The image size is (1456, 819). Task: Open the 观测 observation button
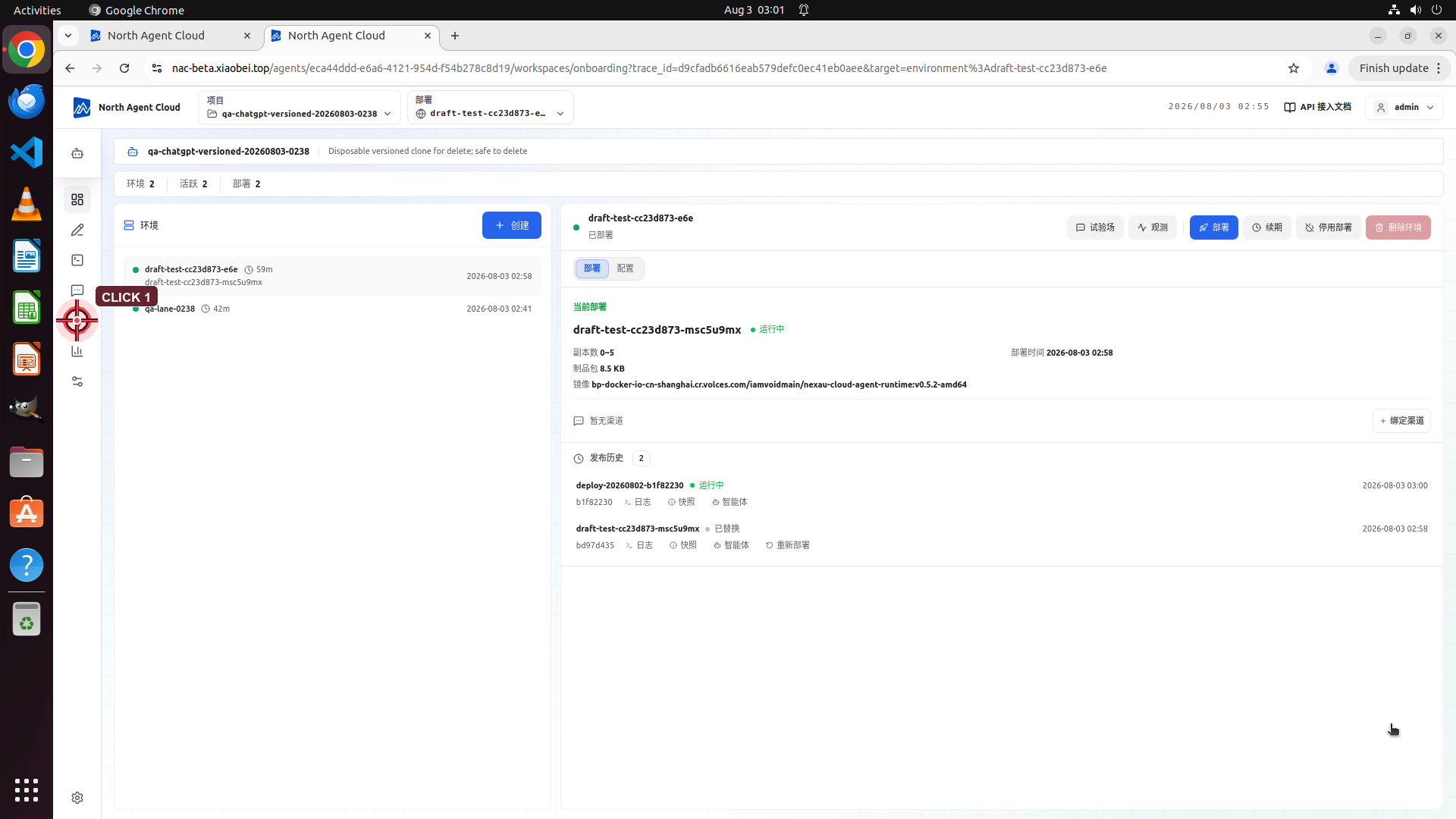click(x=1153, y=227)
